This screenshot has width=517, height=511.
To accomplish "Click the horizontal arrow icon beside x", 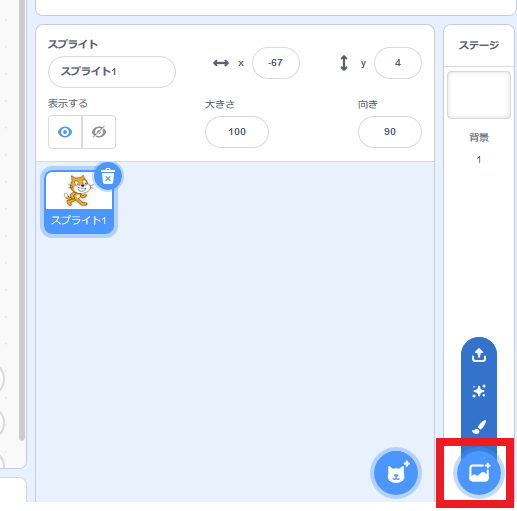I will click(x=221, y=63).
